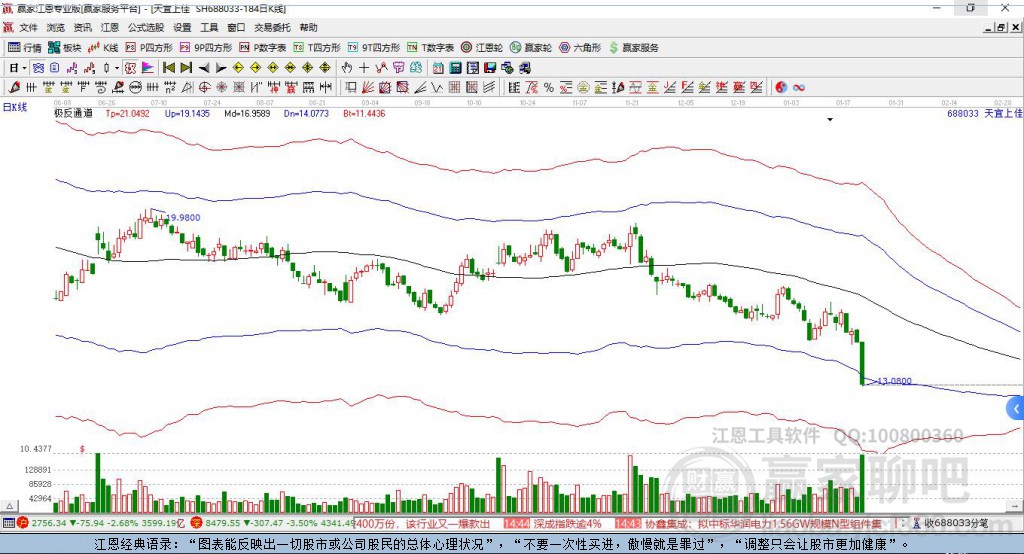
Task: Launch the 江恩轮 Gann wheel
Action: pos(482,48)
